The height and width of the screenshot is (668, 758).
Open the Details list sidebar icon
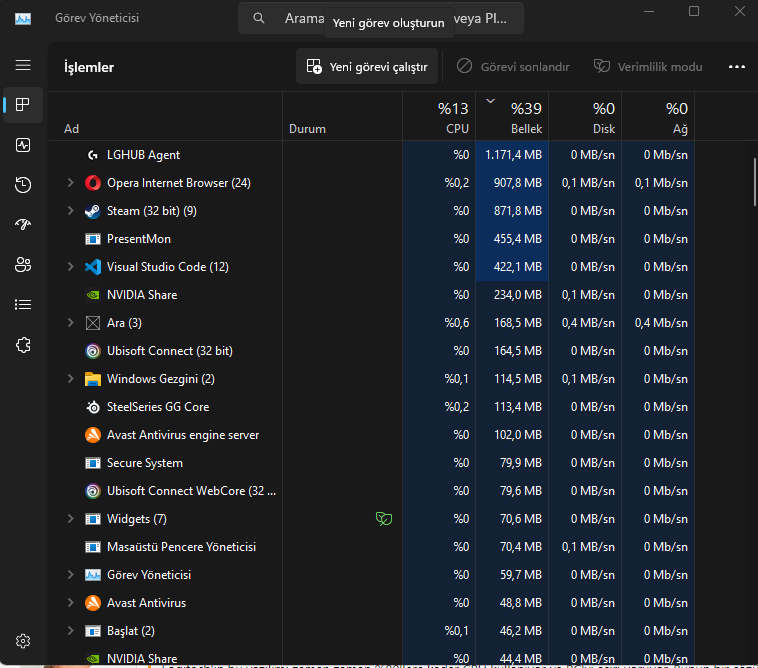pos(23,305)
